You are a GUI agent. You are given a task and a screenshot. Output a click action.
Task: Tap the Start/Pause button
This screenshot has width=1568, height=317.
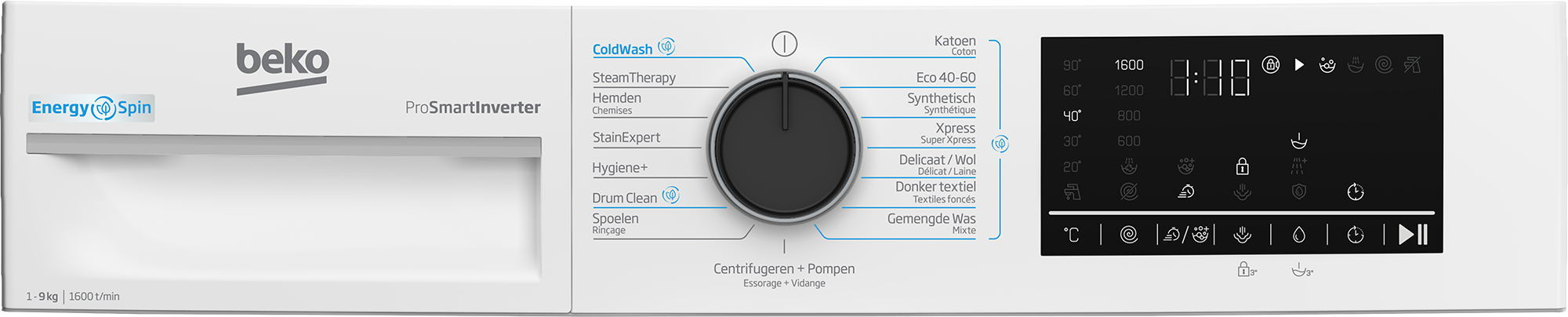tap(1414, 234)
